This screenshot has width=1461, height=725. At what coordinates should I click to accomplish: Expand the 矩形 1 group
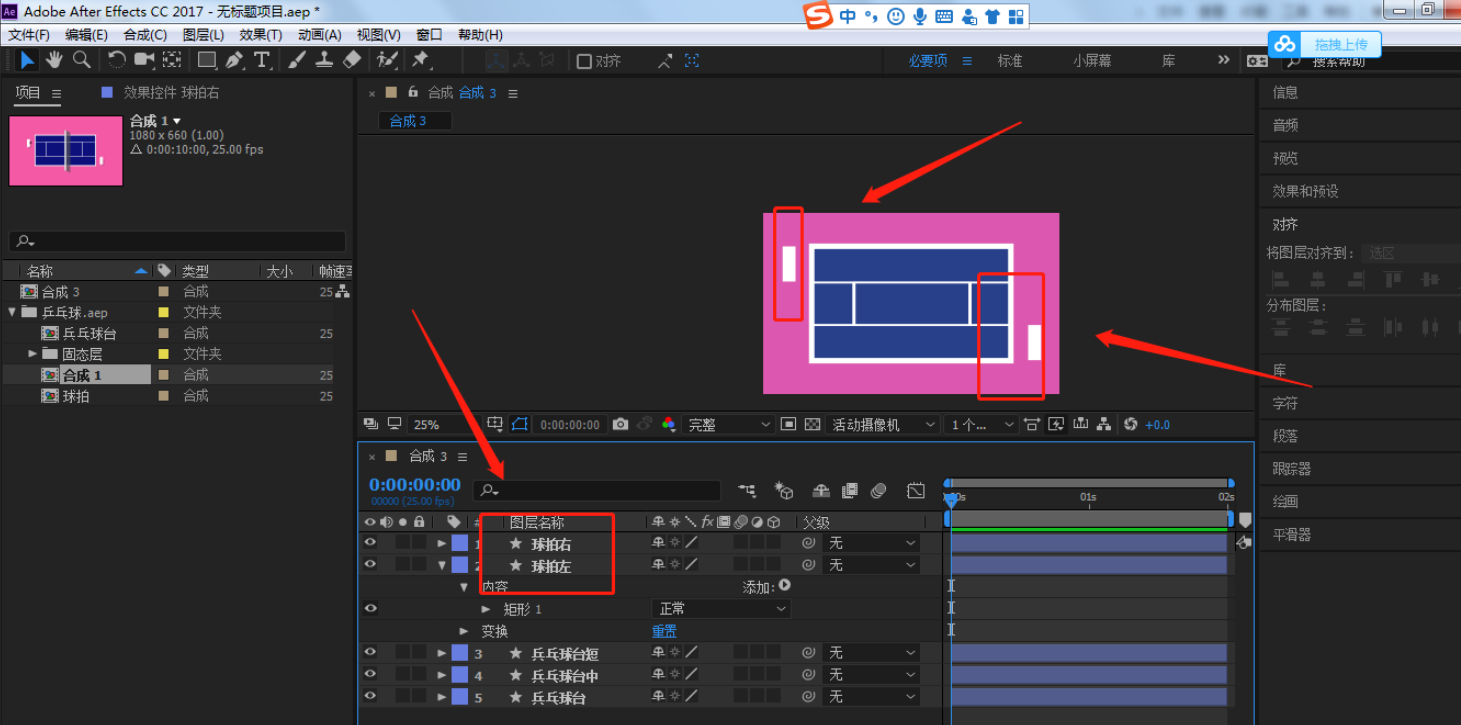[486, 608]
